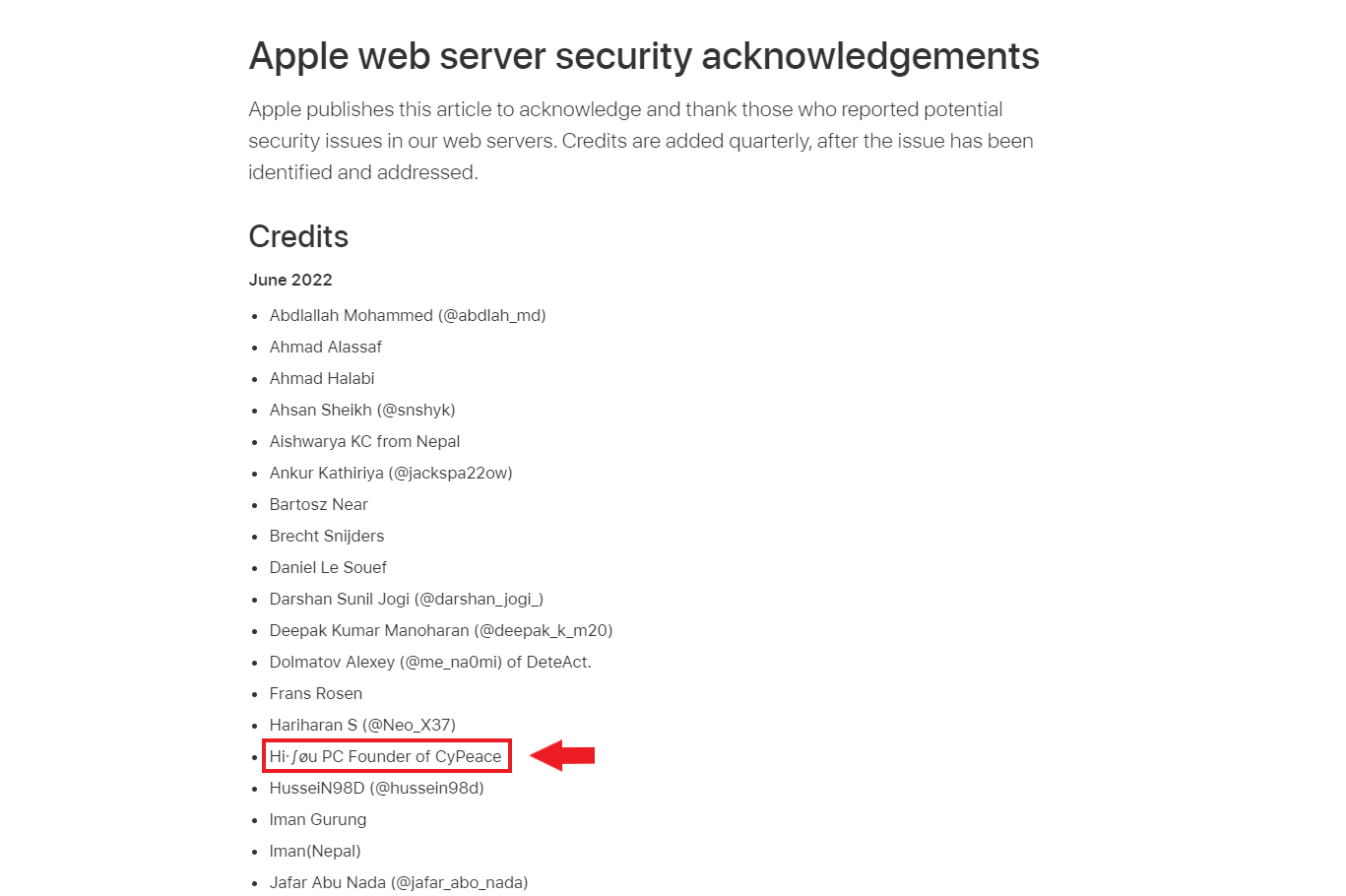This screenshot has height=896, width=1346.
Task: Click Abdlallah Mohammed (@abdlah_md) entry
Action: (408, 315)
